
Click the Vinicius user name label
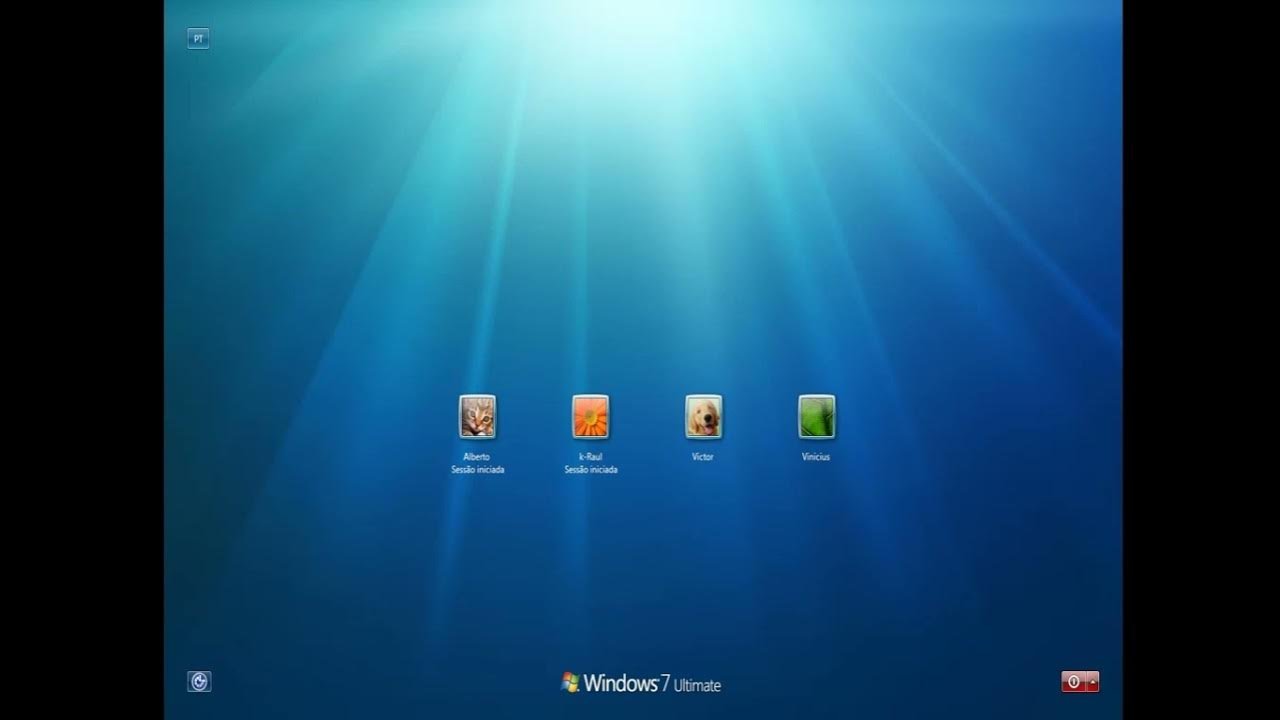pyautogui.click(x=816, y=457)
